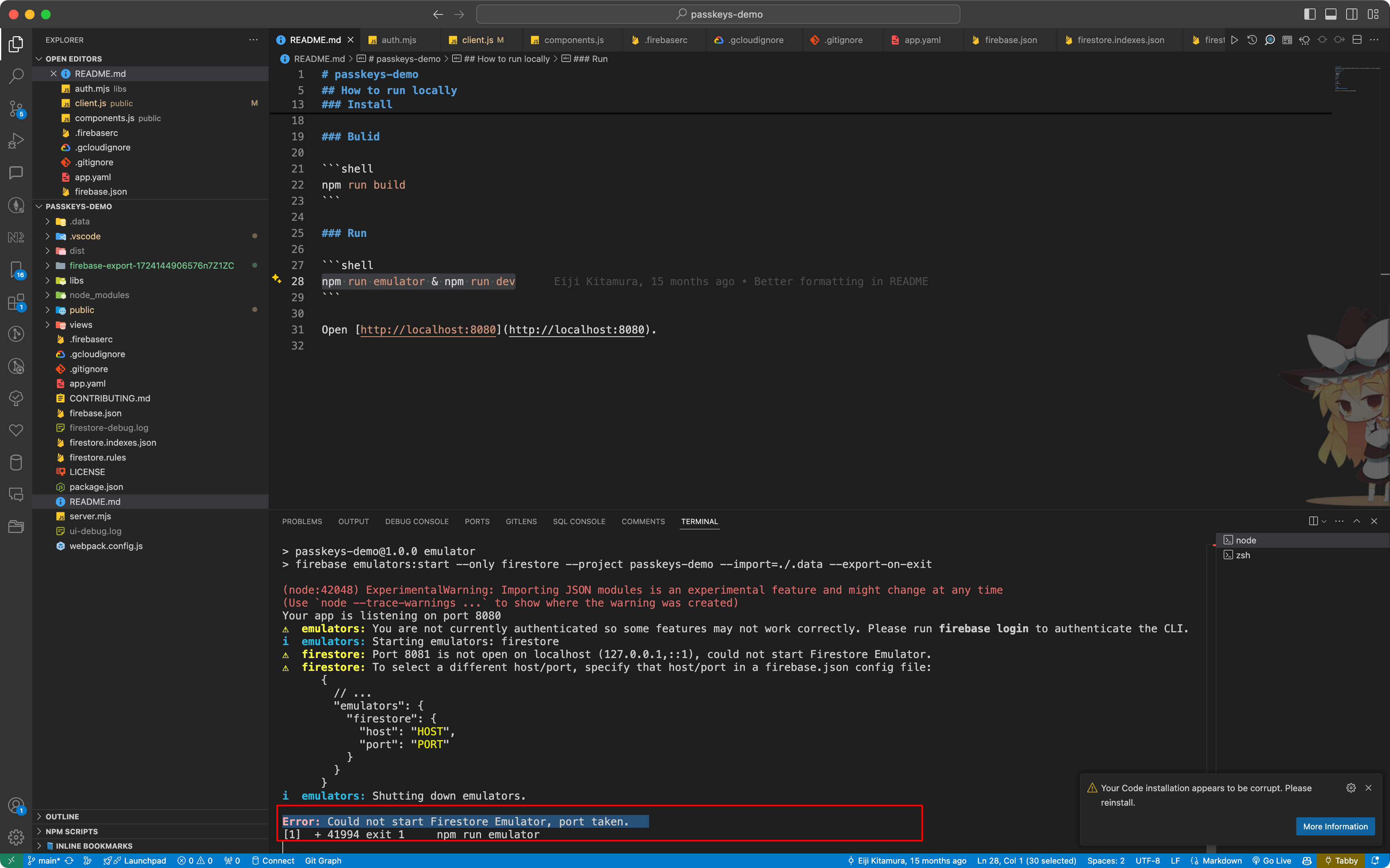Close the README.md editor tab
The height and width of the screenshot is (868, 1390).
[x=350, y=39]
